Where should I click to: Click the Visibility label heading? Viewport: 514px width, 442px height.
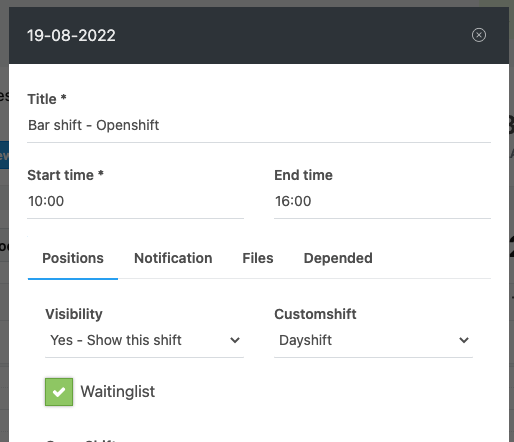[x=74, y=314]
